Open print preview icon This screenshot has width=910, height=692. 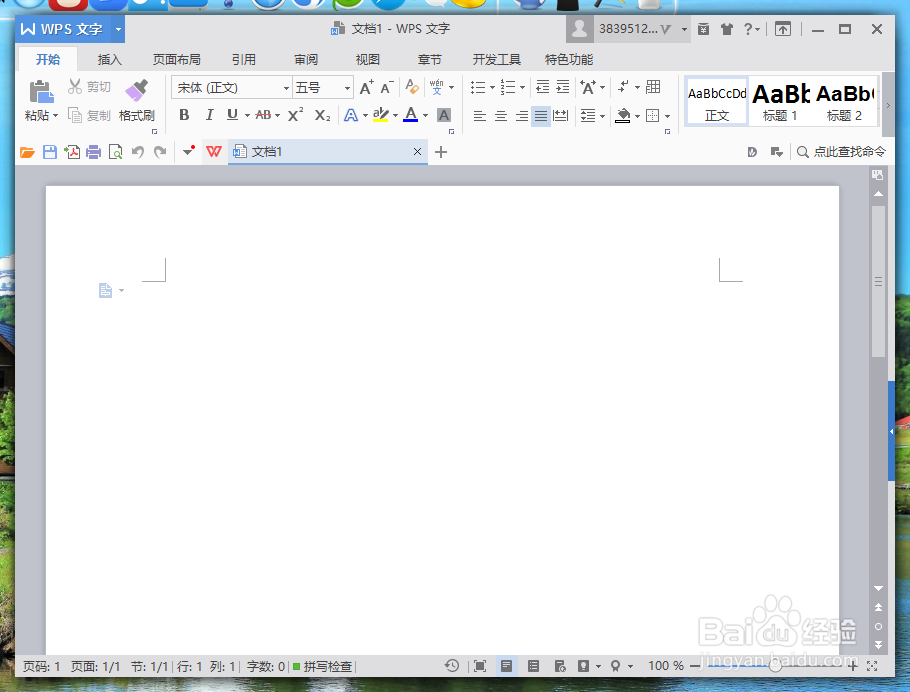click(115, 152)
